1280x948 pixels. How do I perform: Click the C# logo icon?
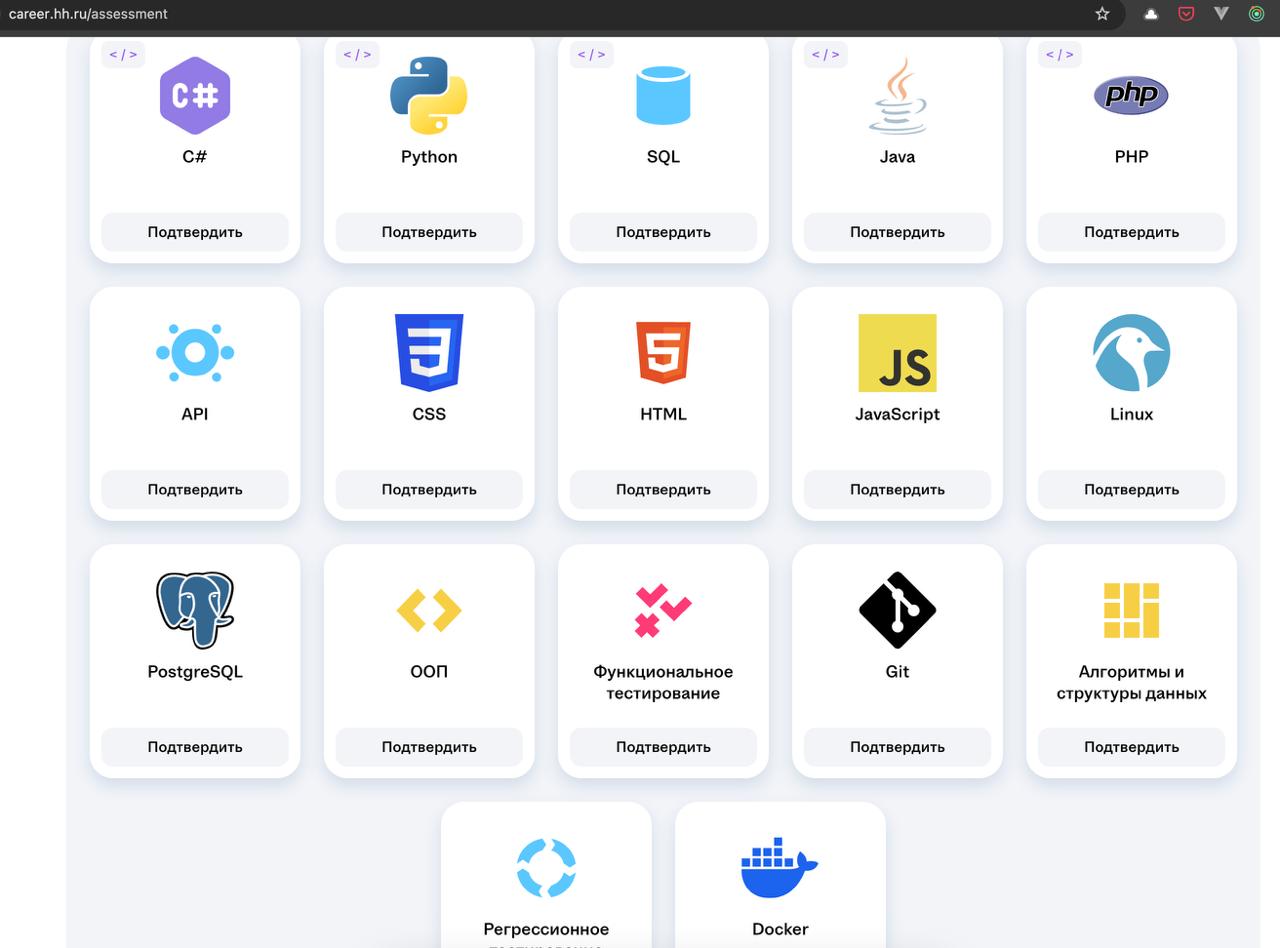tap(195, 95)
